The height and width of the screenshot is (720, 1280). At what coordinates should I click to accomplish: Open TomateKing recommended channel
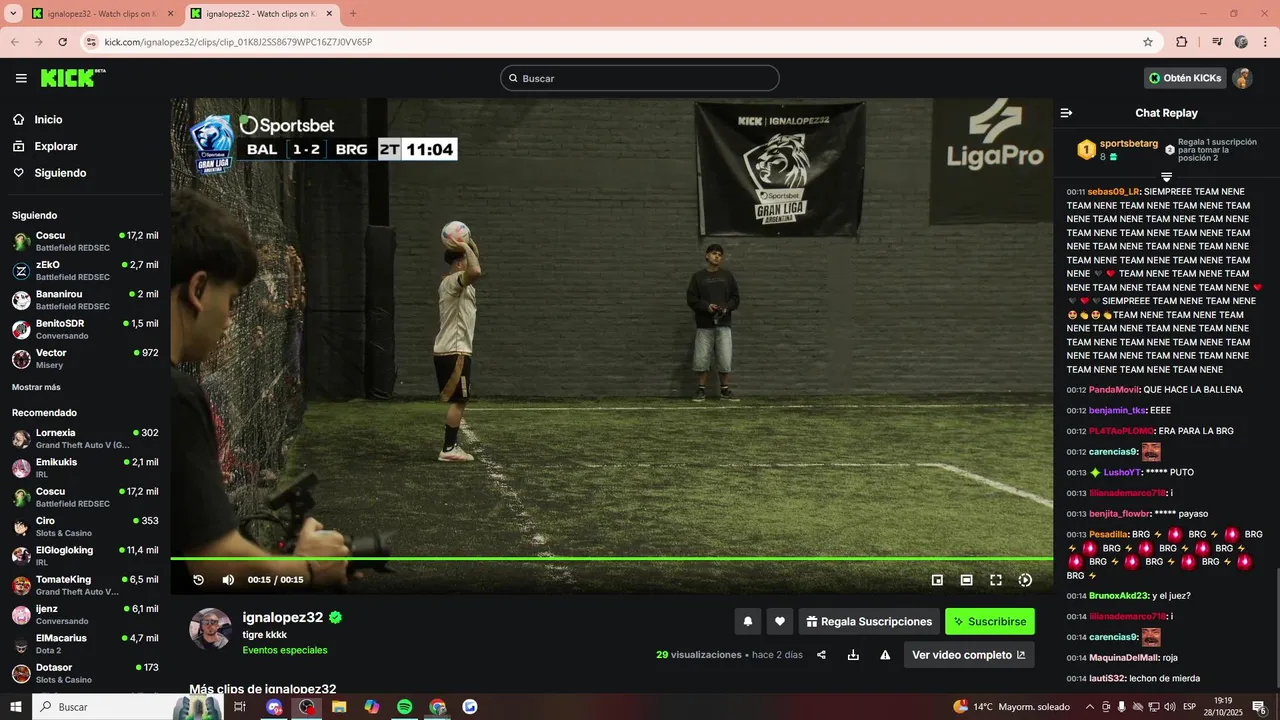point(85,585)
